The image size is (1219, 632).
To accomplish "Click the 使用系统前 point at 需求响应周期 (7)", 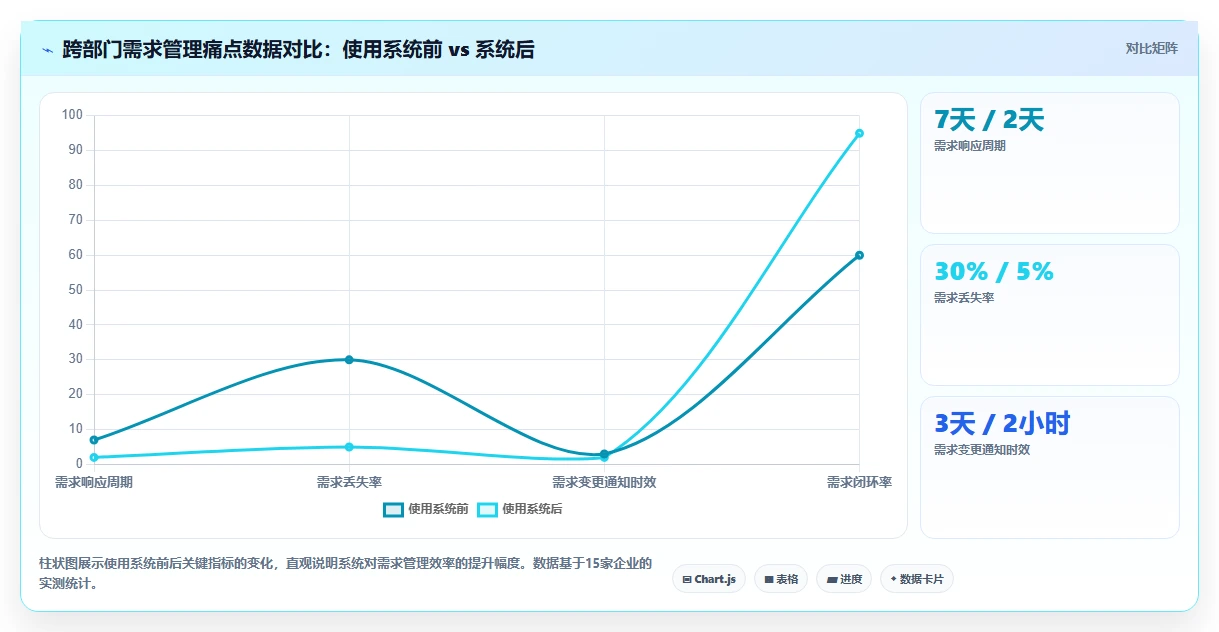I will click(x=94, y=440).
